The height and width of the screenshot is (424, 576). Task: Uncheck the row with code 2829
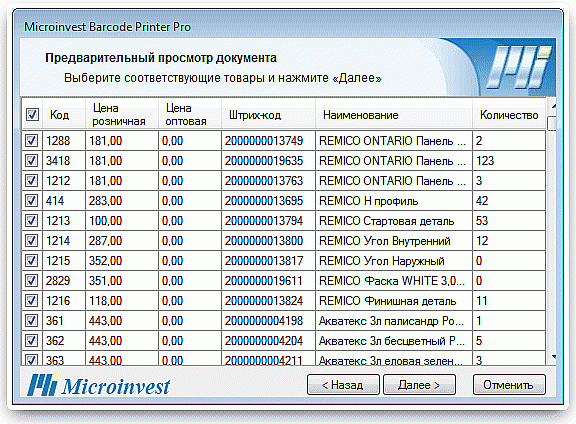31,280
